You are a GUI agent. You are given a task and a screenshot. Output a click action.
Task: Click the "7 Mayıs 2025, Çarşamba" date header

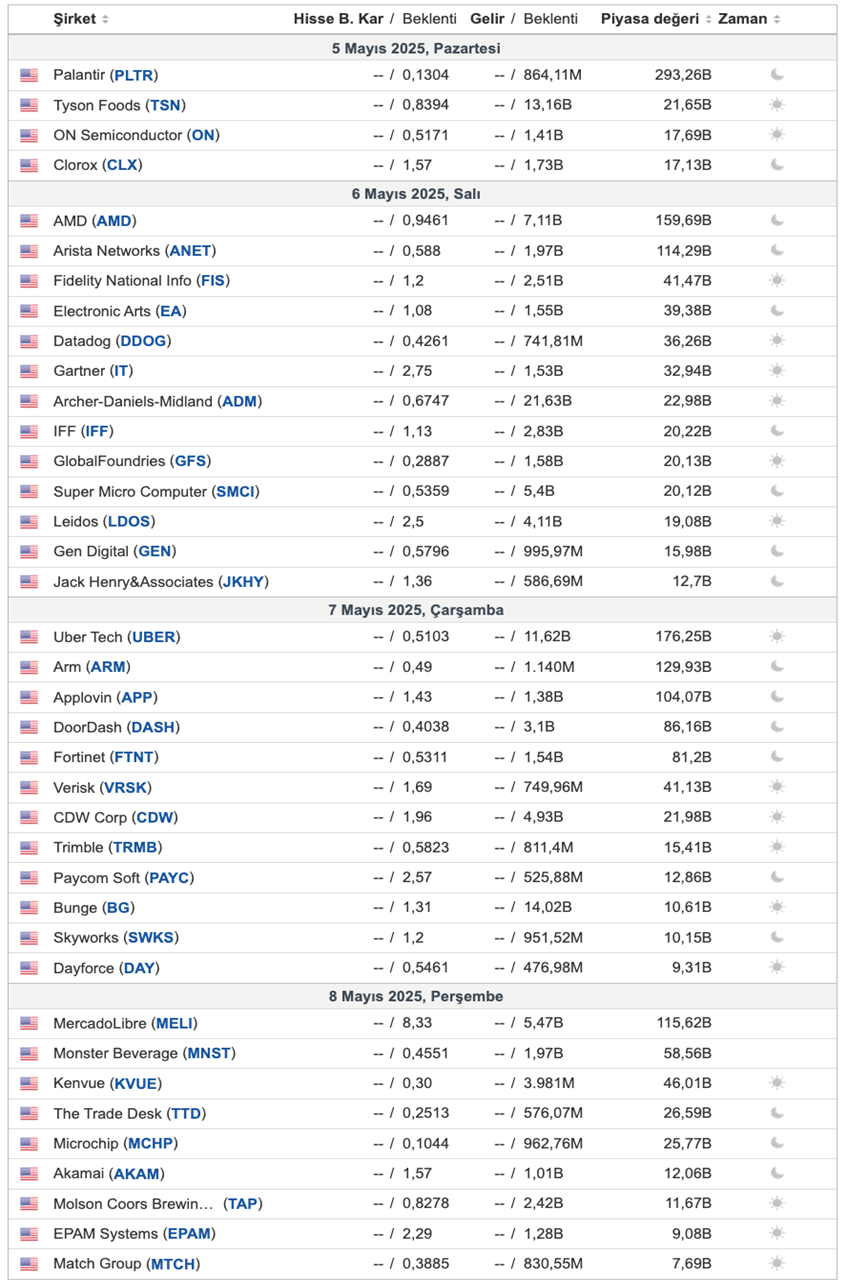416,610
